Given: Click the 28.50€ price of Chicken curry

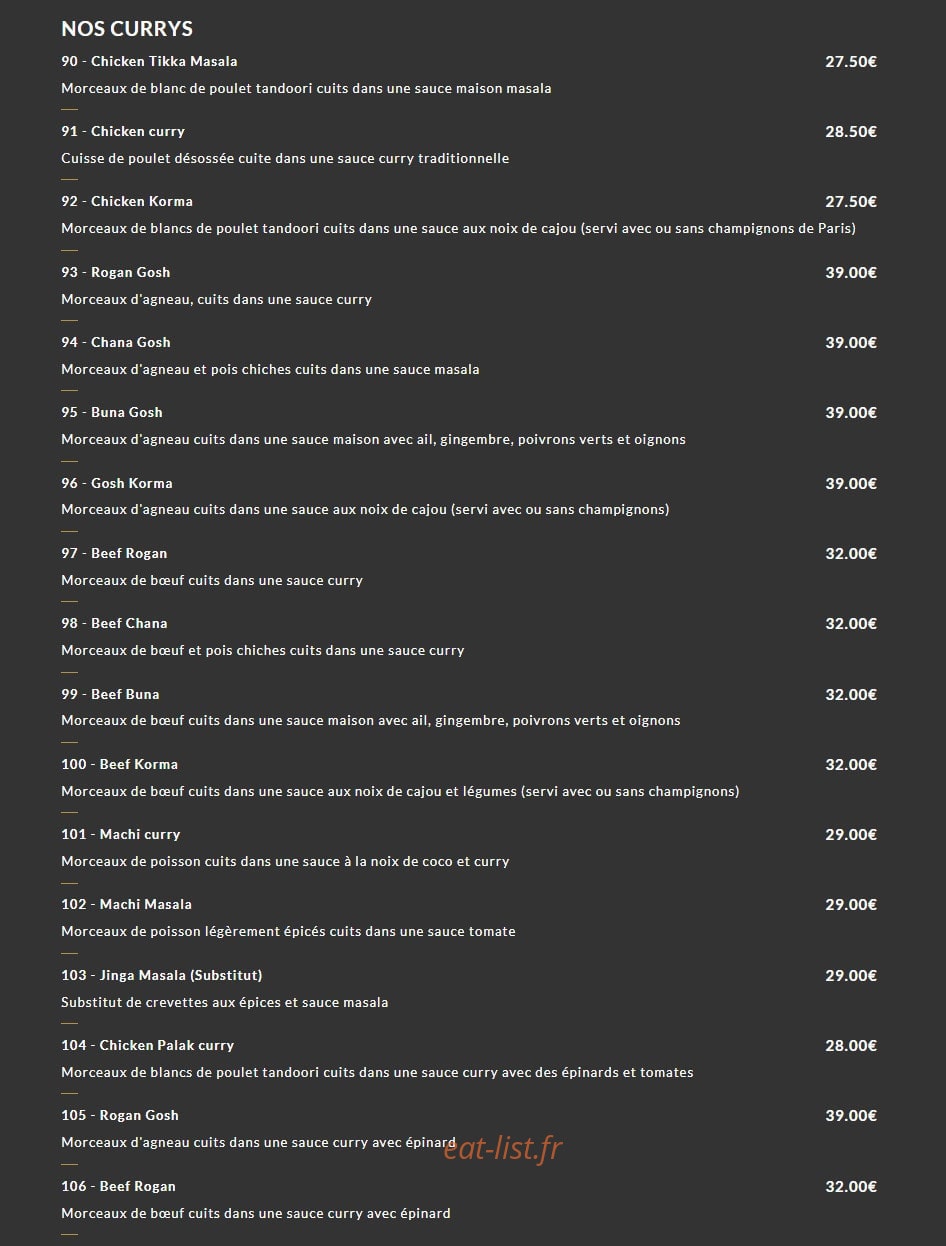Looking at the screenshot, I should pyautogui.click(x=851, y=131).
